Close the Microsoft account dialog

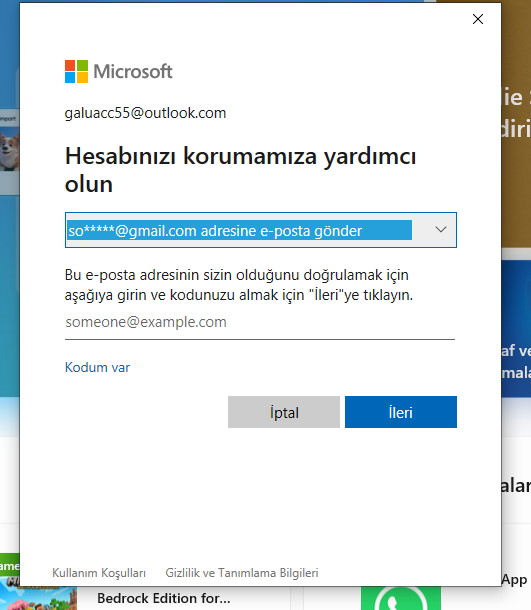[478, 19]
